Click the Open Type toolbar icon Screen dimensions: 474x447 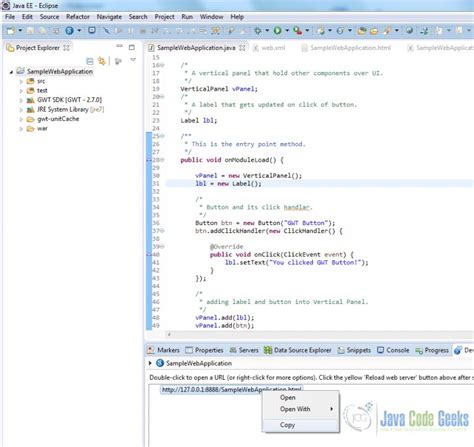point(362,31)
